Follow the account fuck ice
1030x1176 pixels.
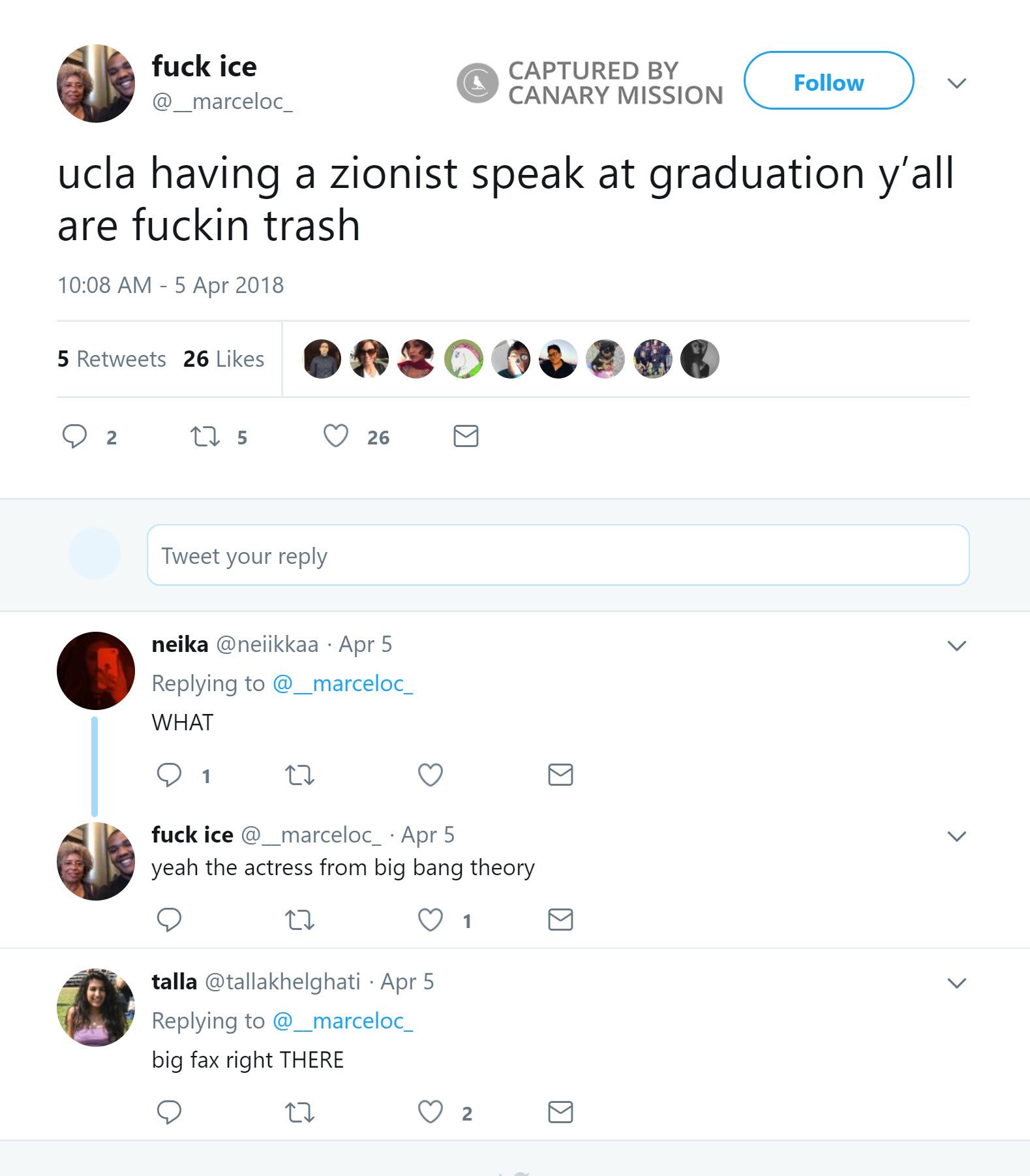[x=828, y=82]
